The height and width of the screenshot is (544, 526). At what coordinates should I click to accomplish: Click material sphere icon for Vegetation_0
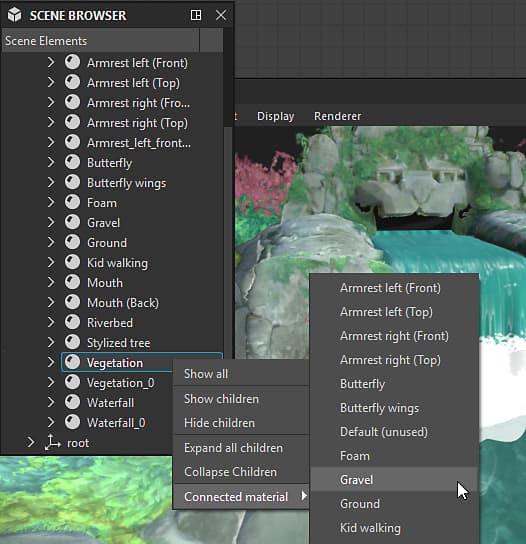coord(72,382)
